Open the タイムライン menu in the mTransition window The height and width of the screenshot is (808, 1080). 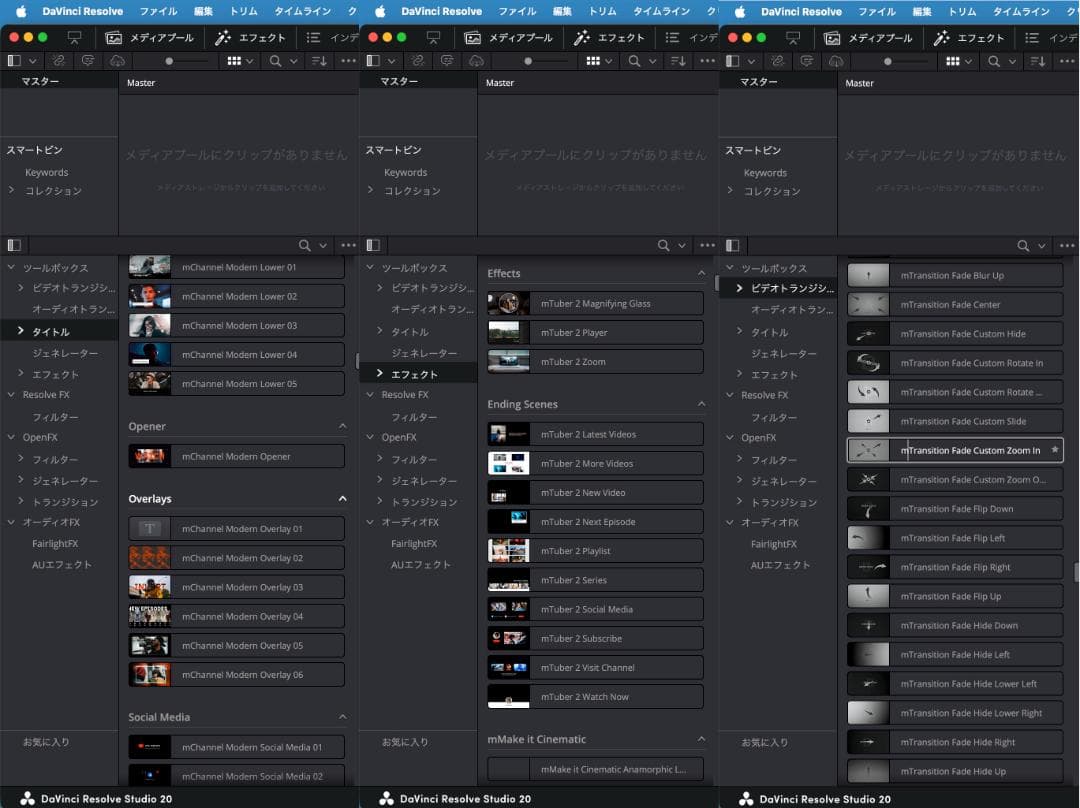[x=1021, y=12]
